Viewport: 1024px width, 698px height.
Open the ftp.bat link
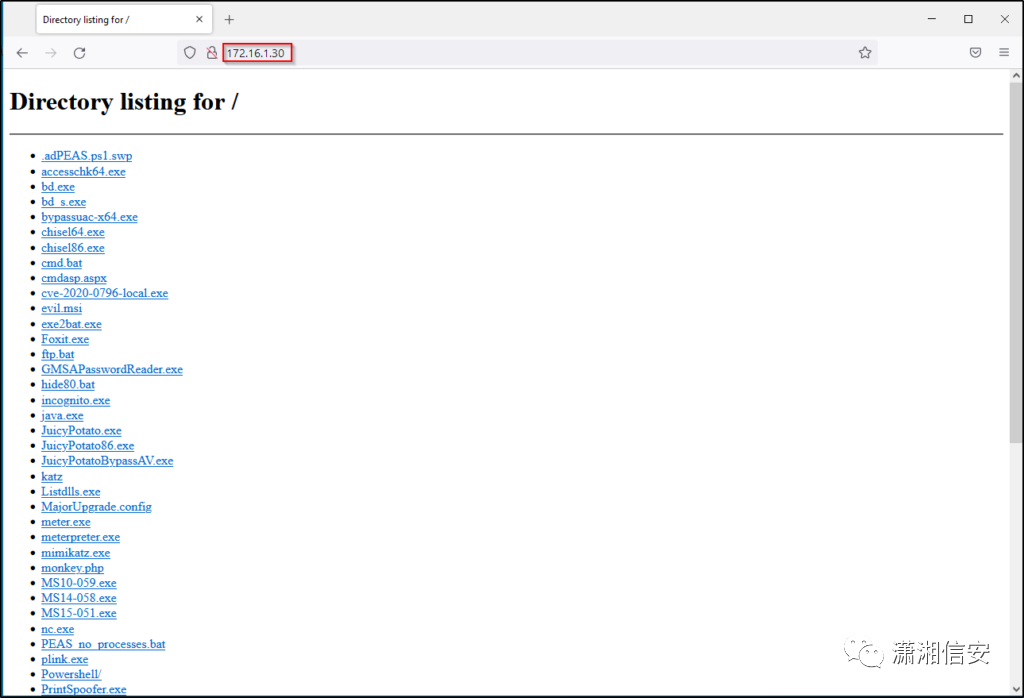[57, 354]
